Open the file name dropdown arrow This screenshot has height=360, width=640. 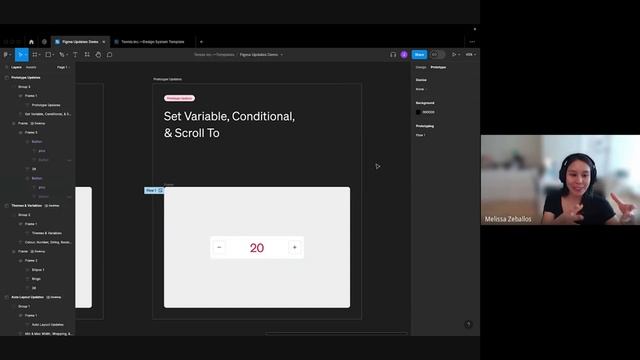click(x=282, y=55)
